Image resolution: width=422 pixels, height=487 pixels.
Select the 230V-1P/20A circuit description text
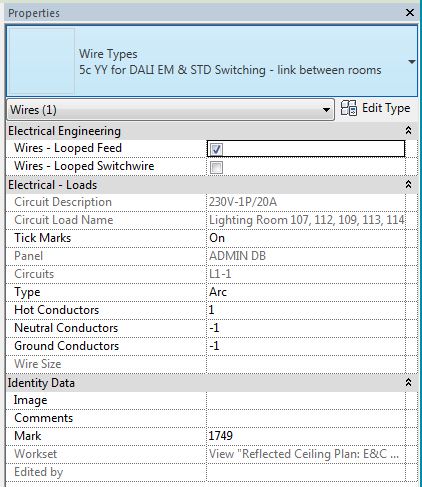[243, 202]
